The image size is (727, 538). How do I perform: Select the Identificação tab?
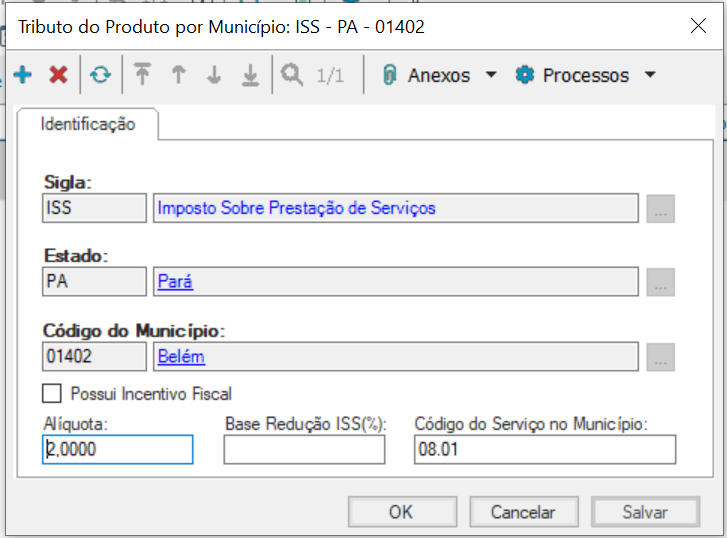[x=88, y=124]
